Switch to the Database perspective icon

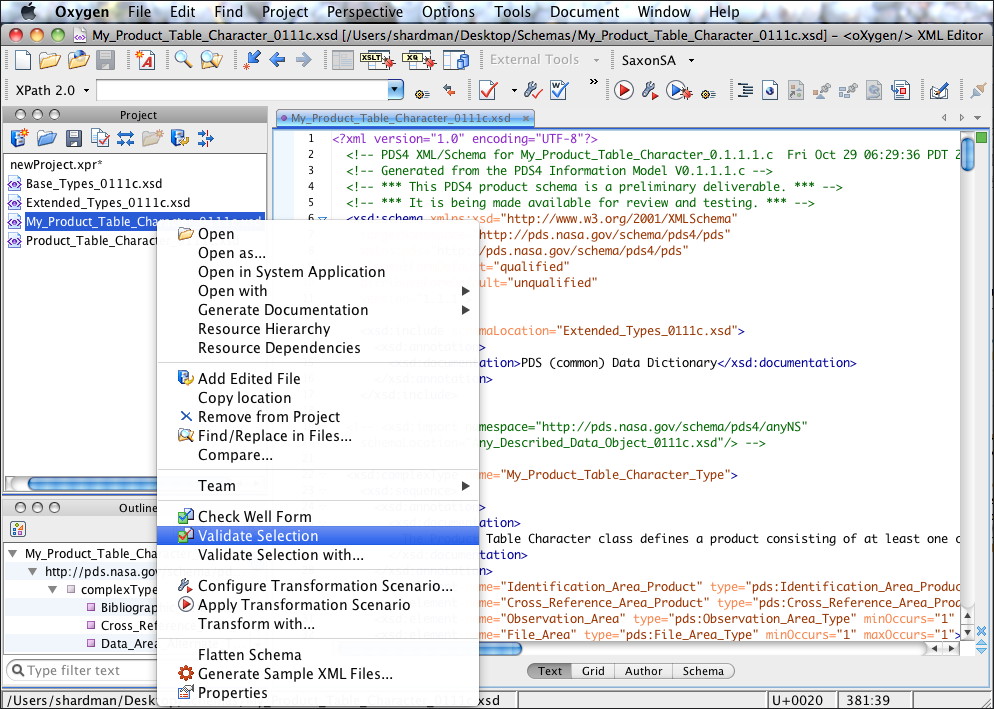coord(455,60)
